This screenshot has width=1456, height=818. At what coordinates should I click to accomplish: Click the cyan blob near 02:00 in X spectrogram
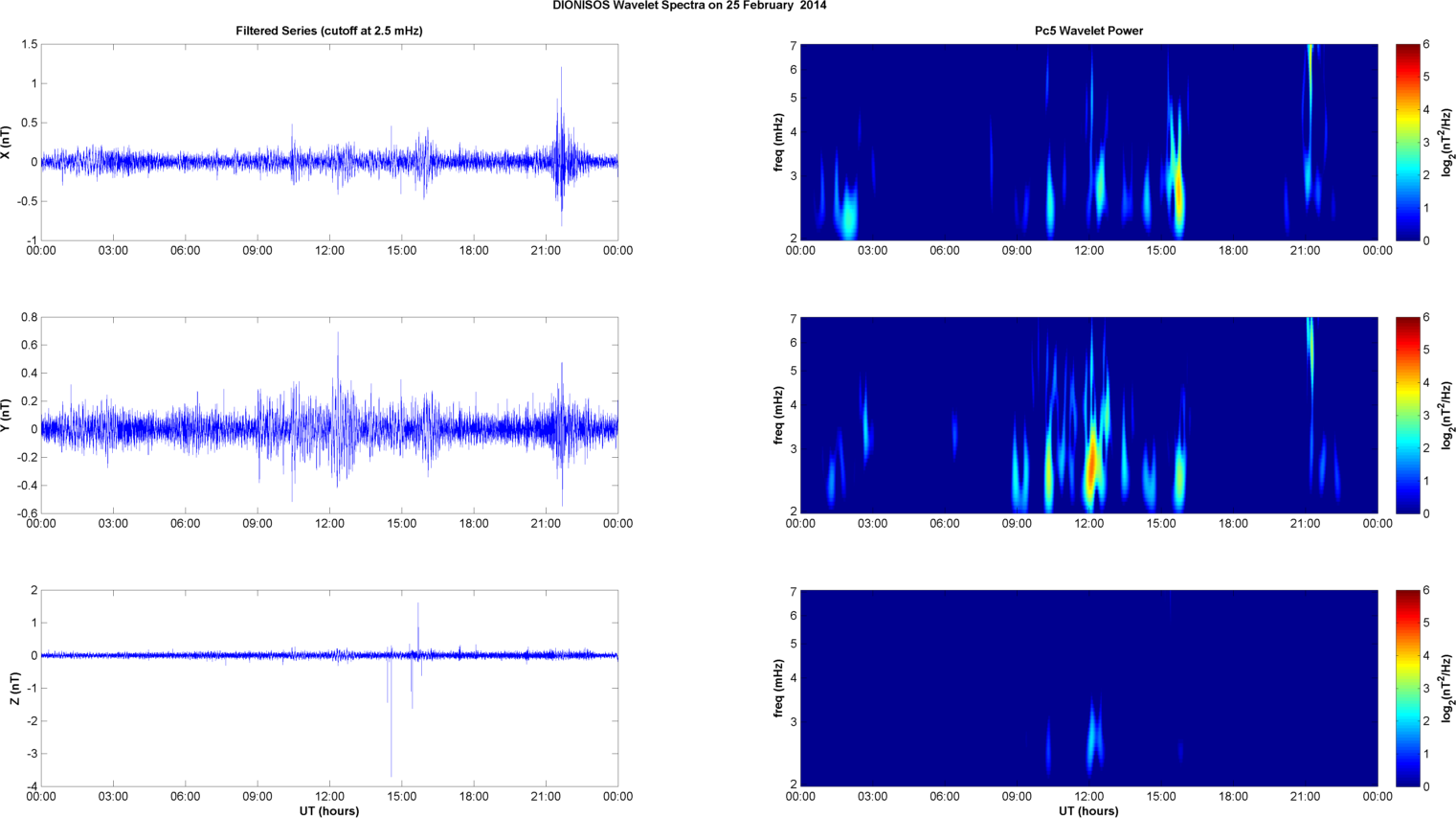847,213
